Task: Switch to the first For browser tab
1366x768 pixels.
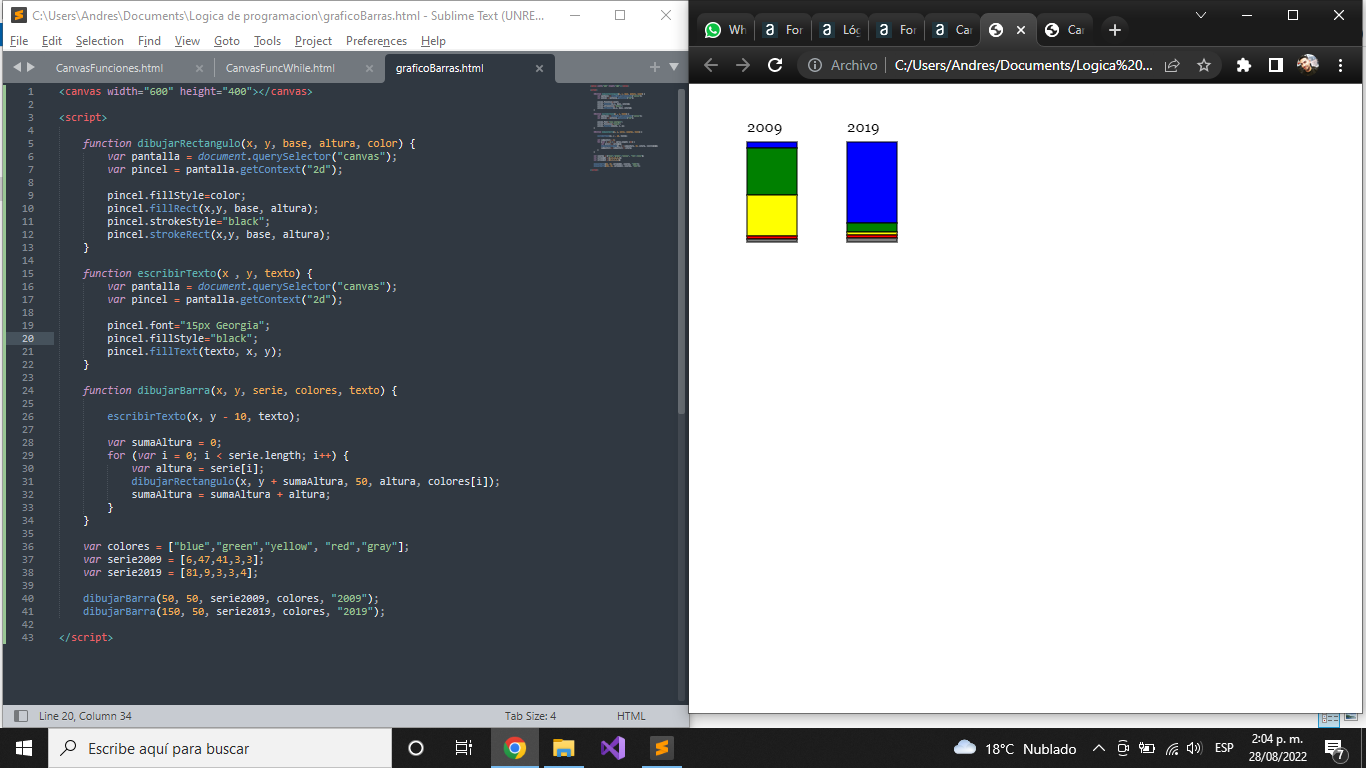Action: tap(782, 30)
